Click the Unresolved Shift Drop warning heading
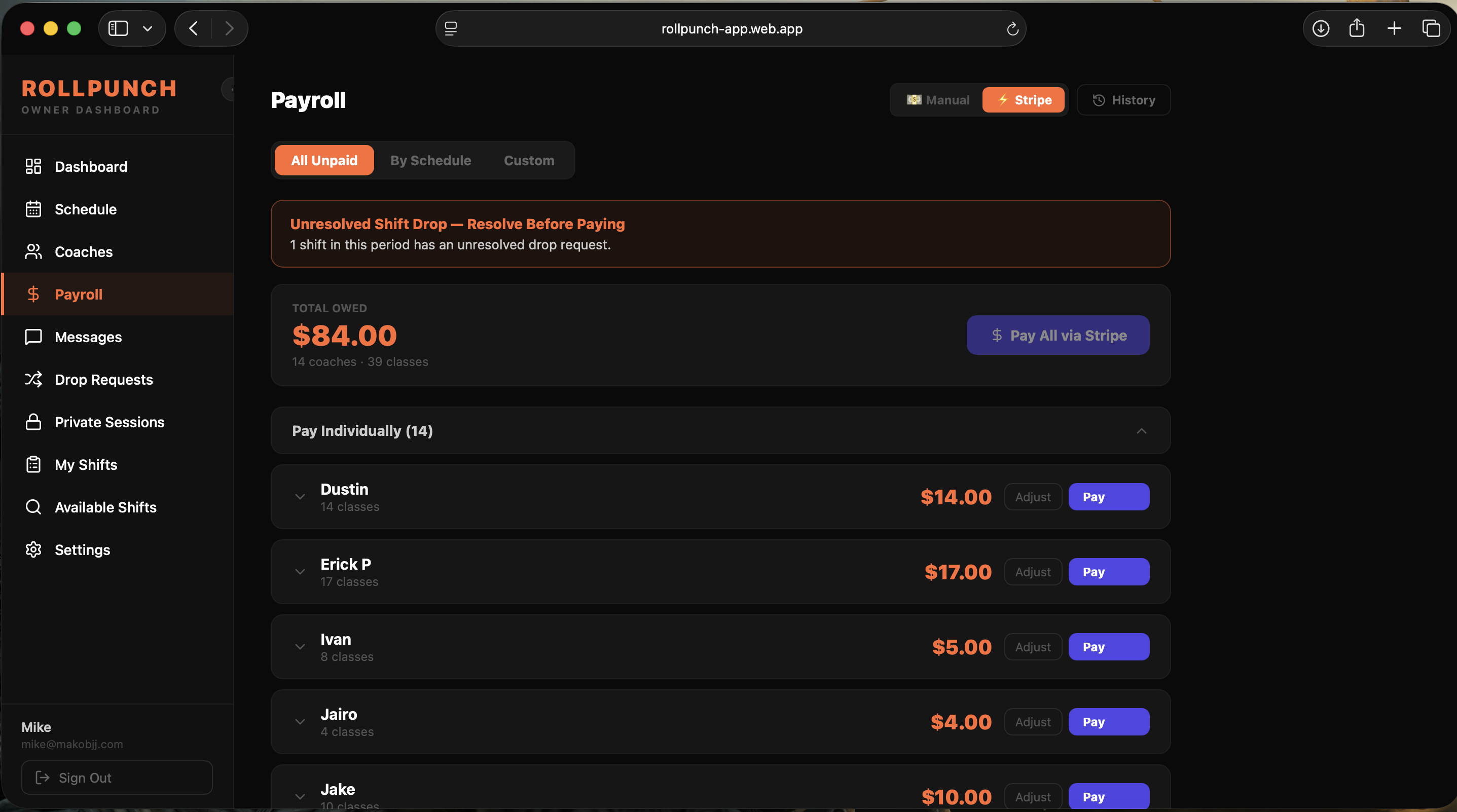1457x812 pixels. click(x=457, y=224)
